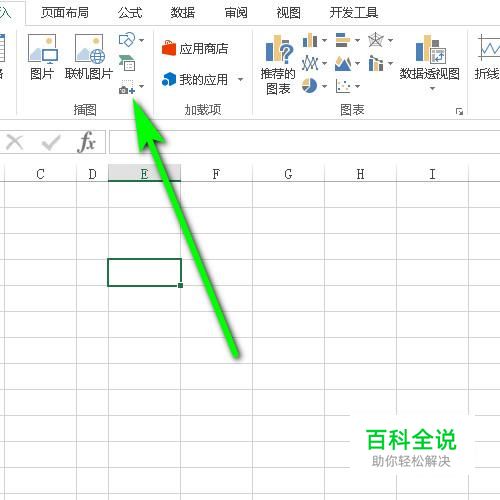Insert a combo chart

[x=376, y=63]
